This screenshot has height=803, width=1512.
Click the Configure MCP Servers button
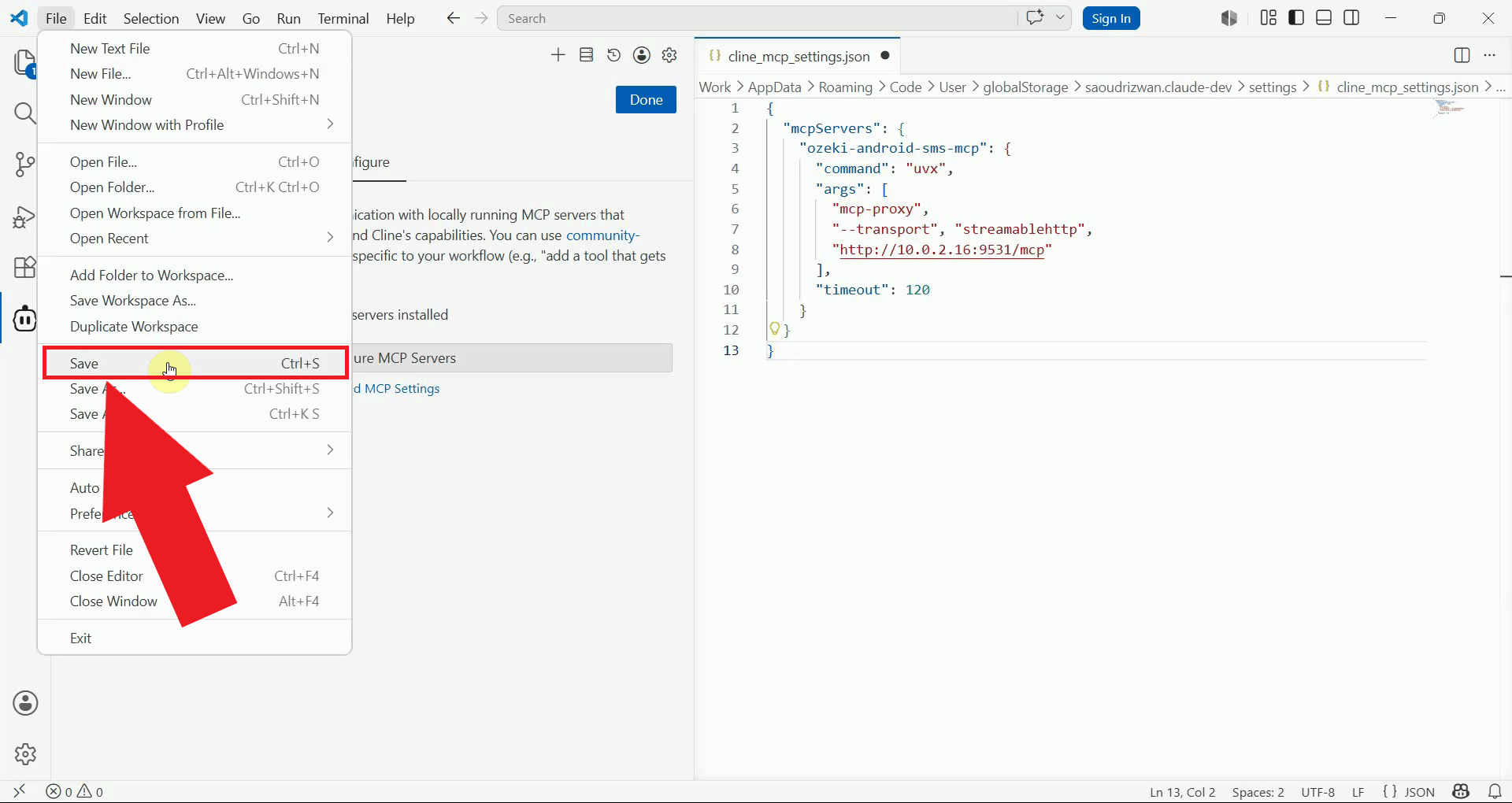[512, 357]
